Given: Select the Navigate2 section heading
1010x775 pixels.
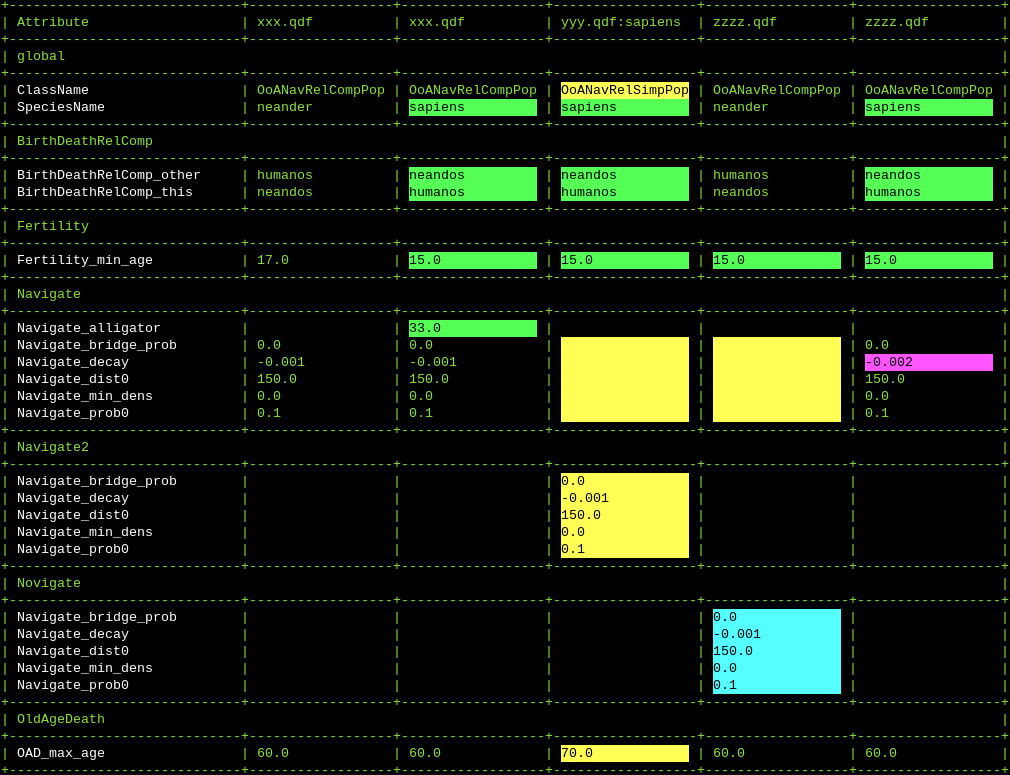Looking at the screenshot, I should point(53,447).
